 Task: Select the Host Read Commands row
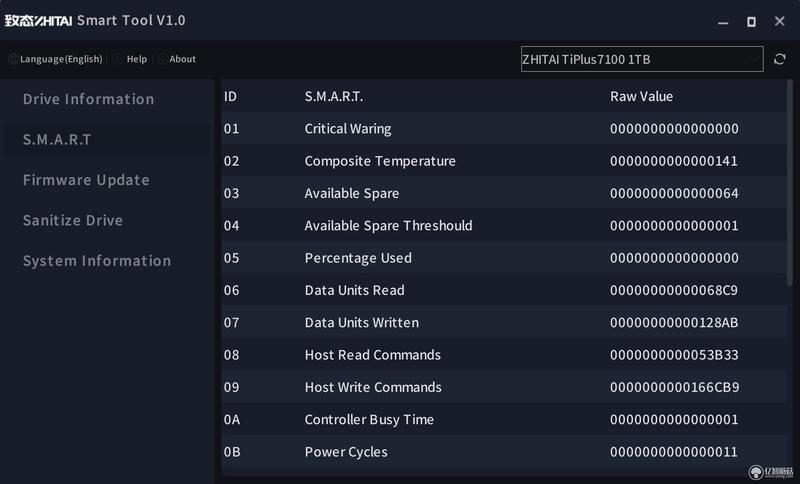point(504,355)
